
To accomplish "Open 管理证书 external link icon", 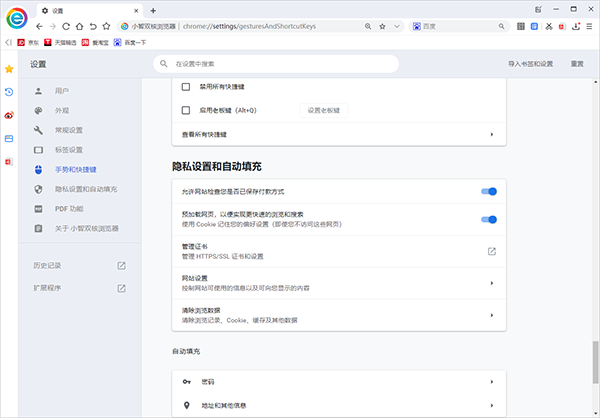I will point(492,251).
